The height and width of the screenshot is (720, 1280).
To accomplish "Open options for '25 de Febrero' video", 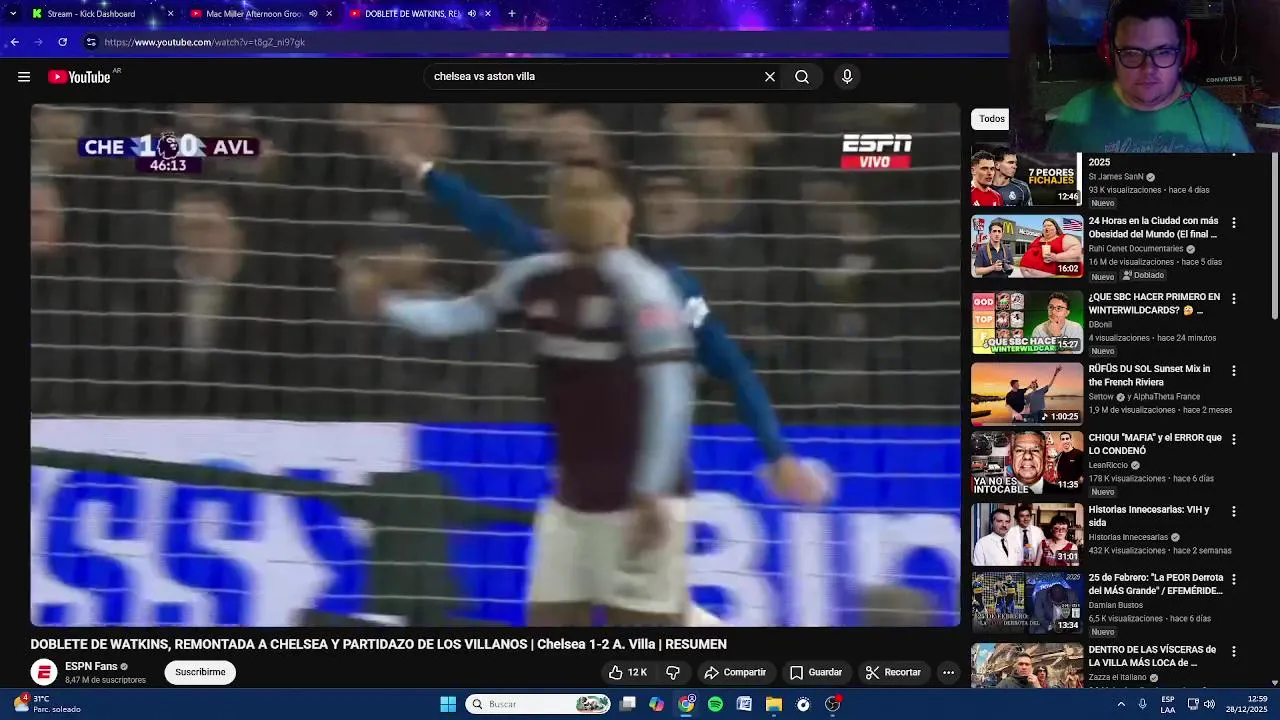I will point(1233,579).
